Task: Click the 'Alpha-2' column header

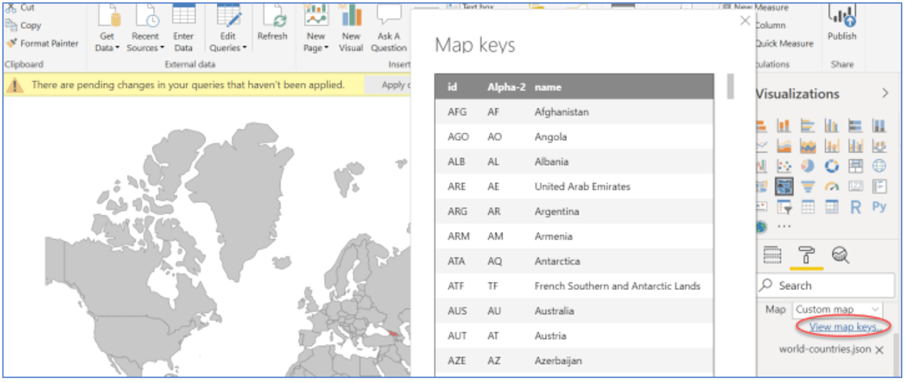Action: click(506, 87)
